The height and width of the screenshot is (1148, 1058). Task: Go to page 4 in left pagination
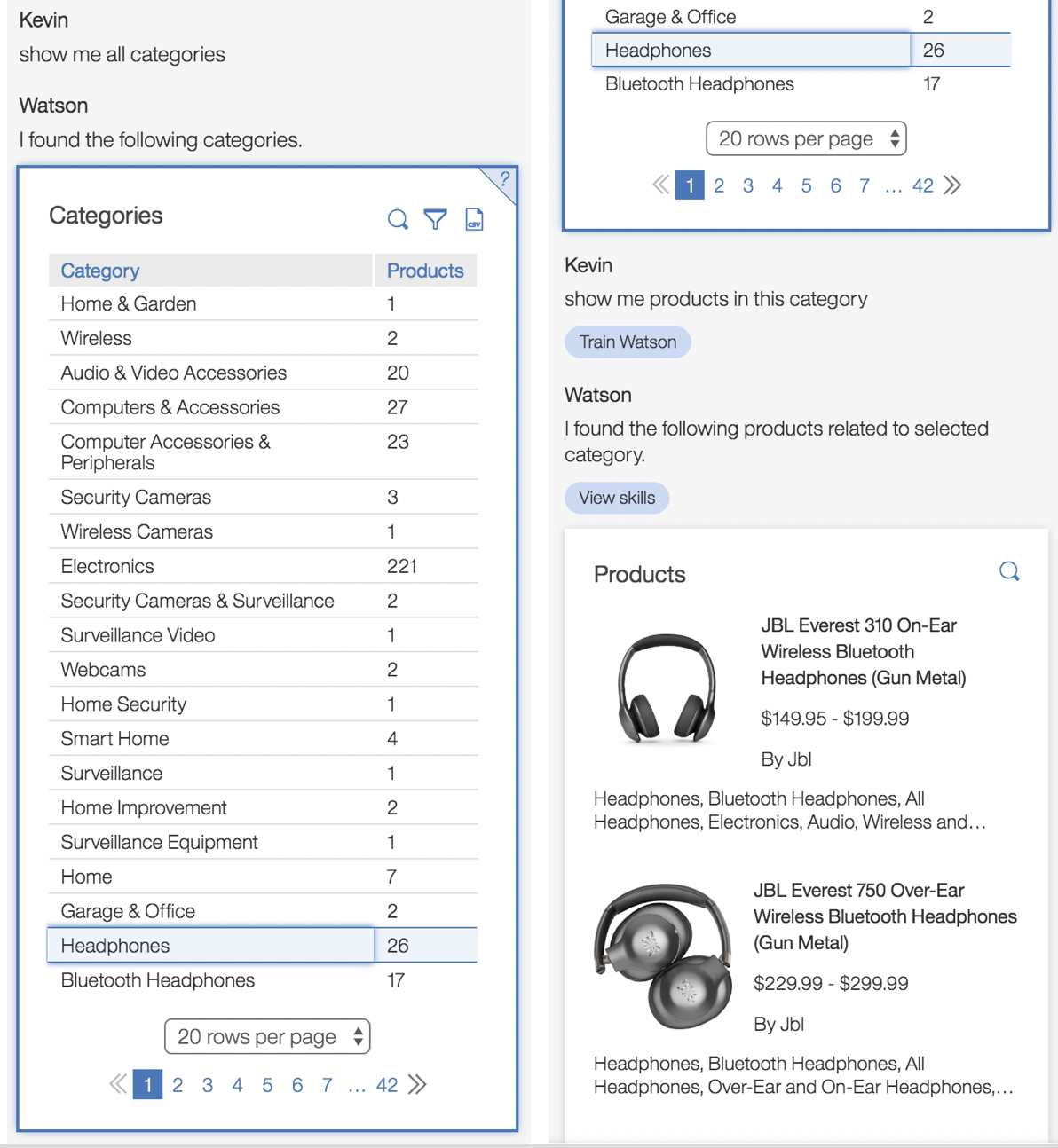[237, 1085]
